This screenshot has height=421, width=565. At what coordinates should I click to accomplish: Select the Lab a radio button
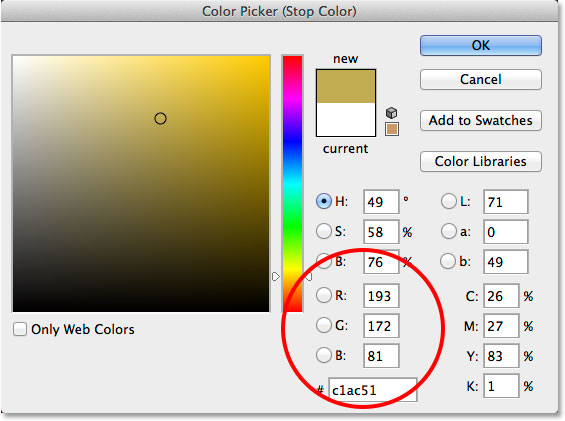[449, 231]
